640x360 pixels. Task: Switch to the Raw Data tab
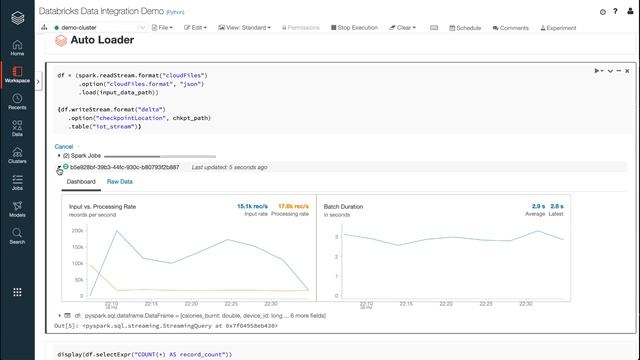pos(120,182)
